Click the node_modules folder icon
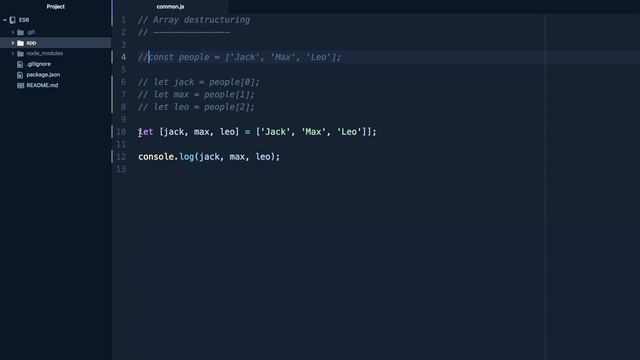 point(20,53)
